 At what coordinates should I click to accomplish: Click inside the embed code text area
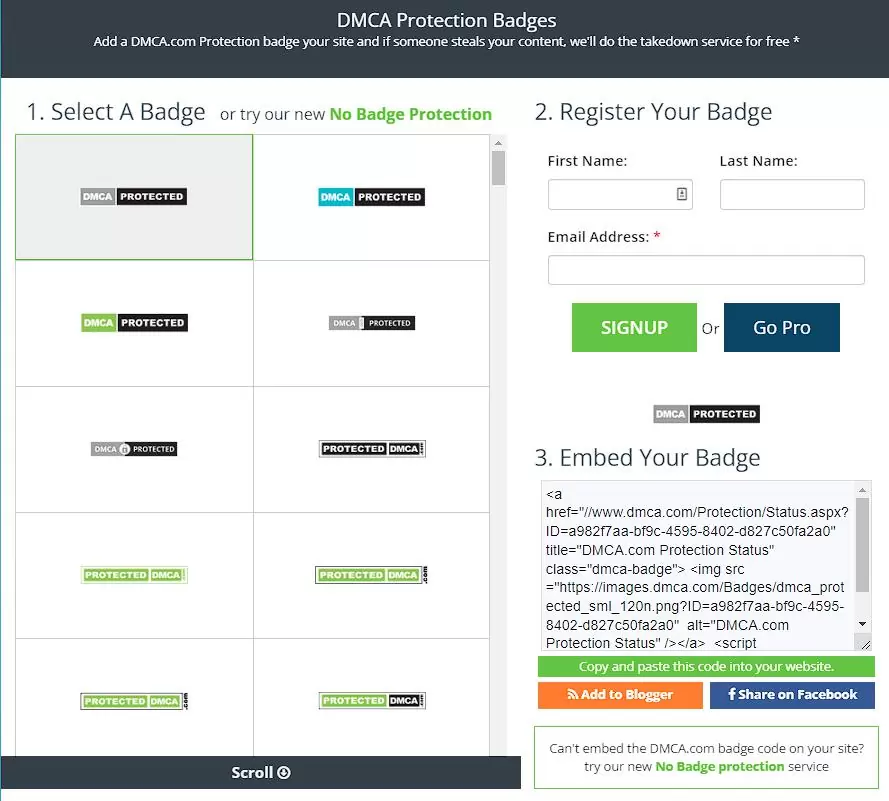click(696, 567)
